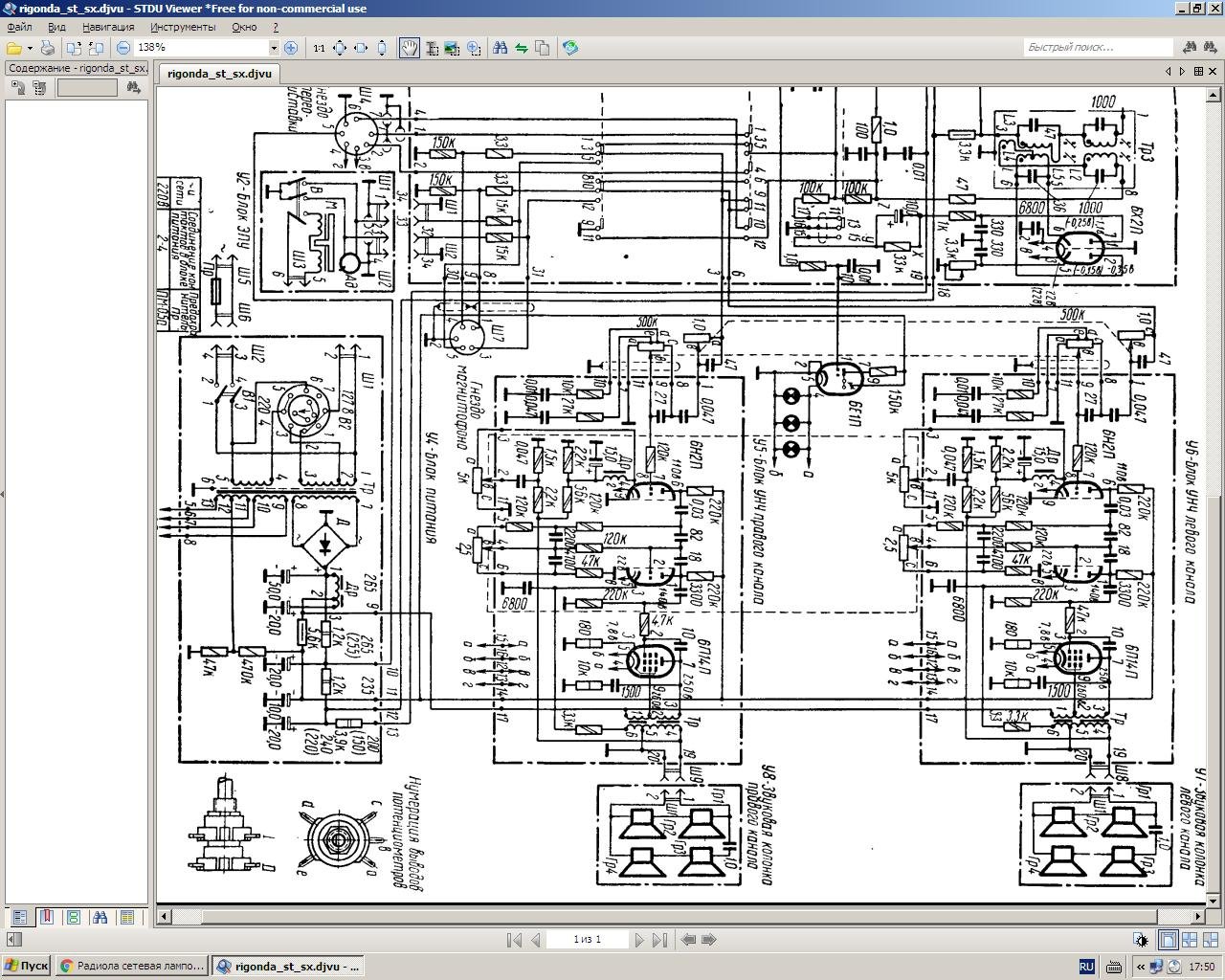The image size is (1225, 980).
Task: Open the Навигация menu
Action: pyautogui.click(x=108, y=27)
